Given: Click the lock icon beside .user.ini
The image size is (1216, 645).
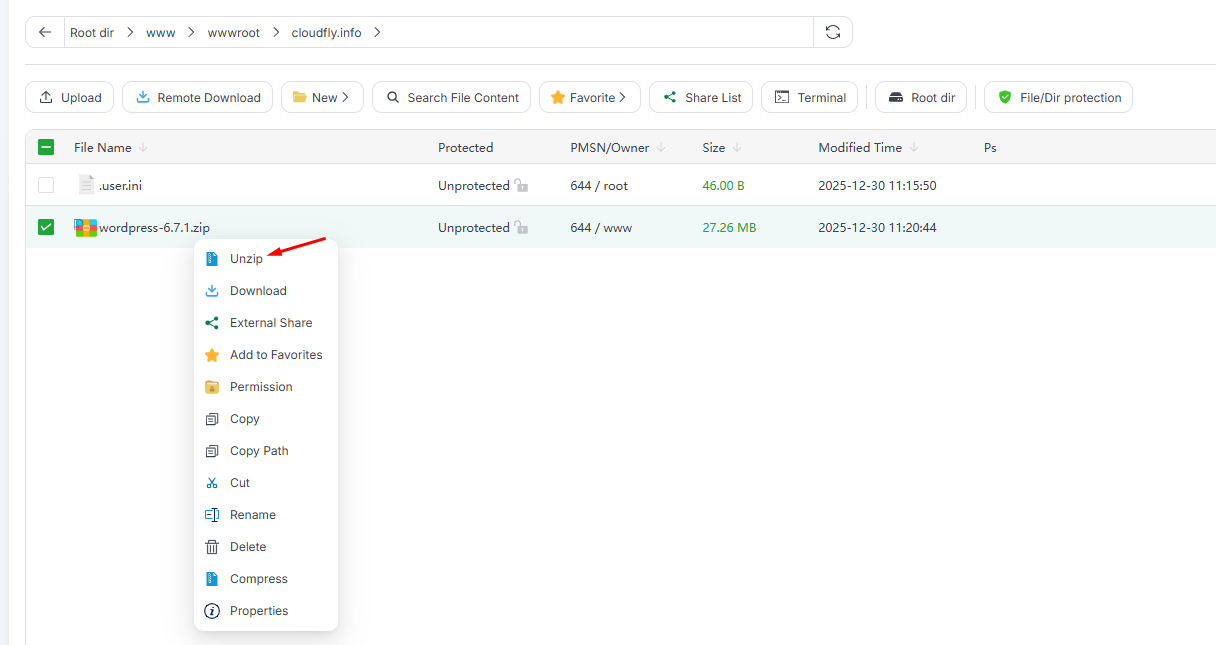Looking at the screenshot, I should tap(521, 186).
